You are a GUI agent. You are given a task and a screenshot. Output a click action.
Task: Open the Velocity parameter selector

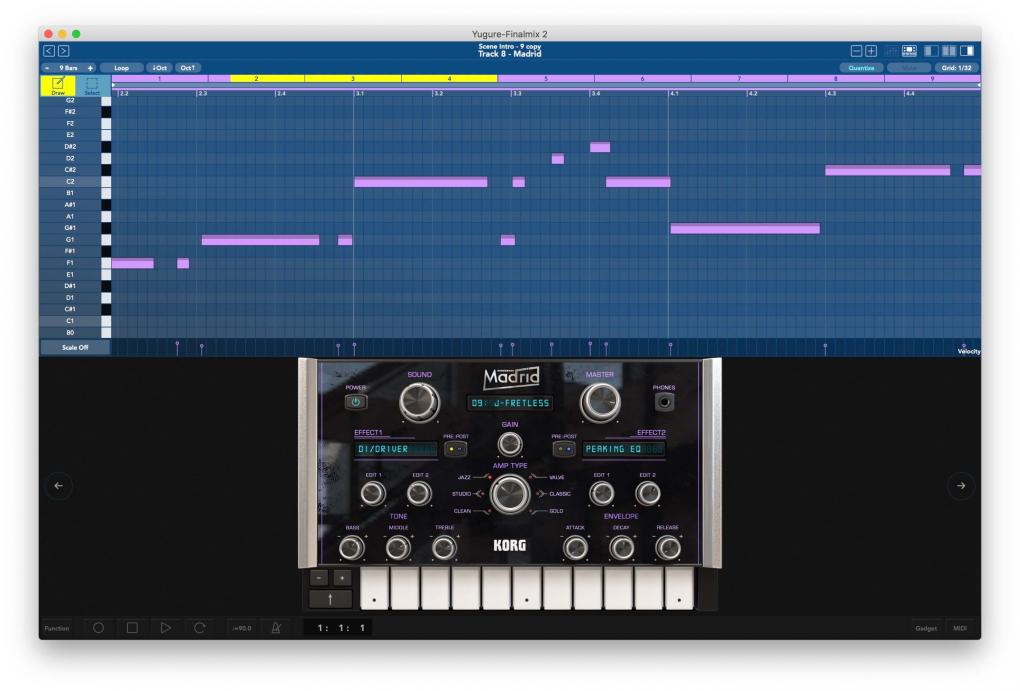tap(969, 351)
